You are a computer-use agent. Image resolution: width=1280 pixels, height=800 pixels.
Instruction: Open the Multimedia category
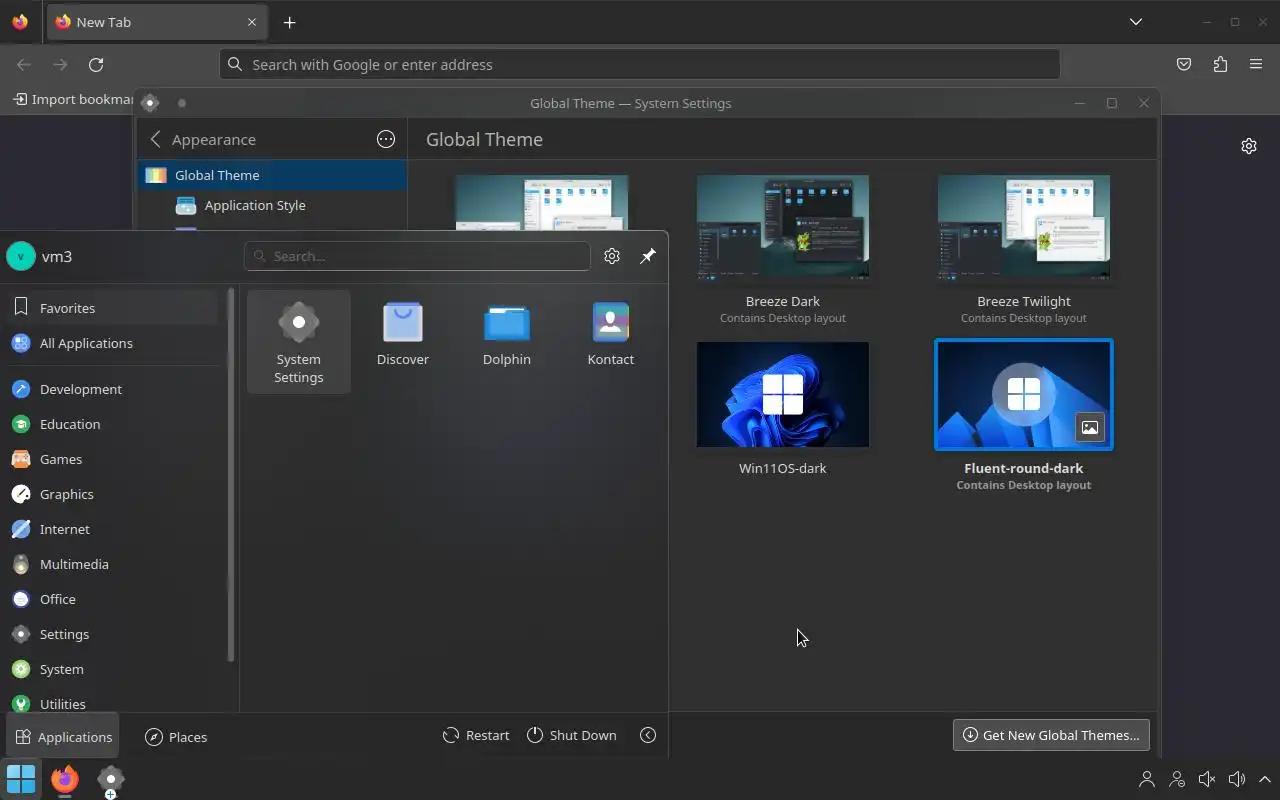[x=112, y=564]
